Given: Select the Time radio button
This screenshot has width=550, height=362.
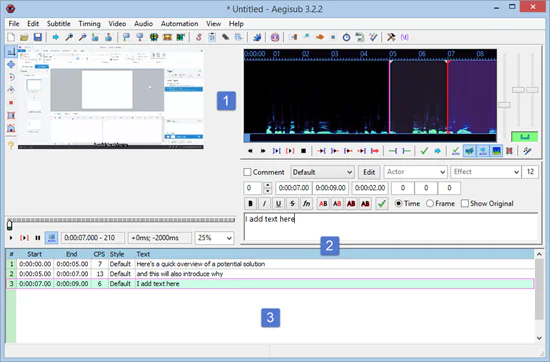Looking at the screenshot, I should [x=398, y=203].
